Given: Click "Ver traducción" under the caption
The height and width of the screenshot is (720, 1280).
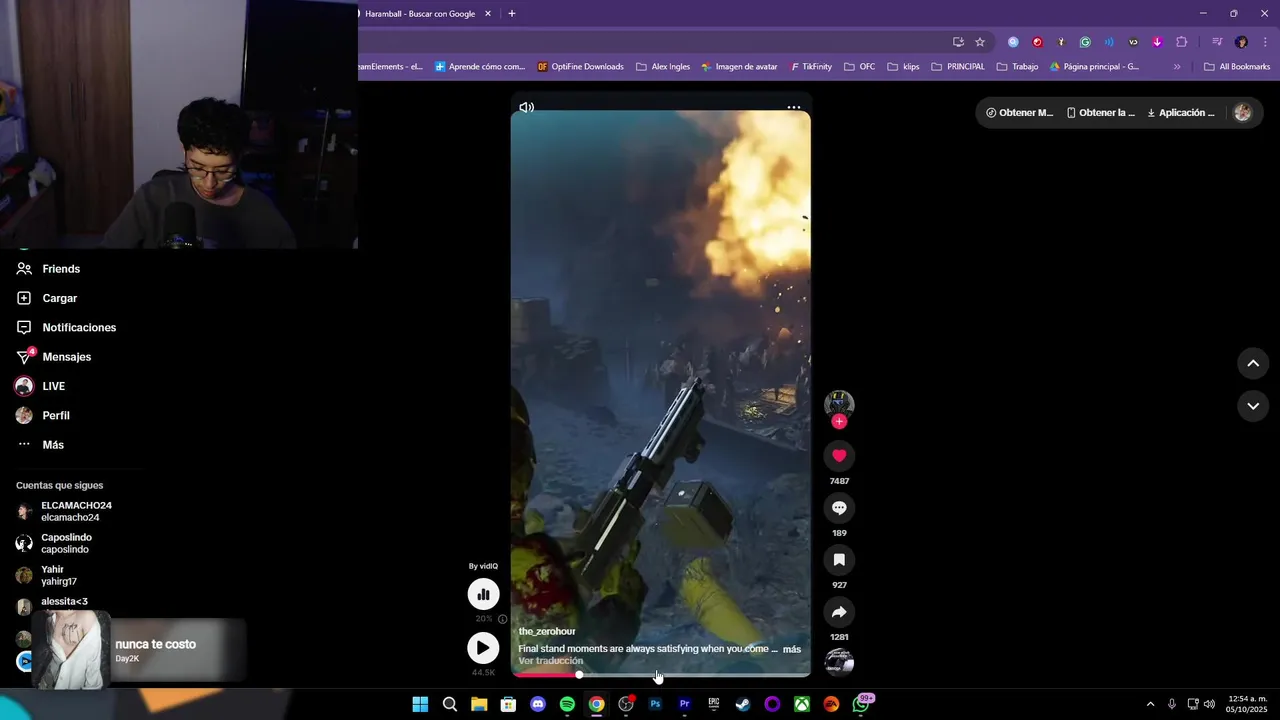Looking at the screenshot, I should (x=550, y=661).
